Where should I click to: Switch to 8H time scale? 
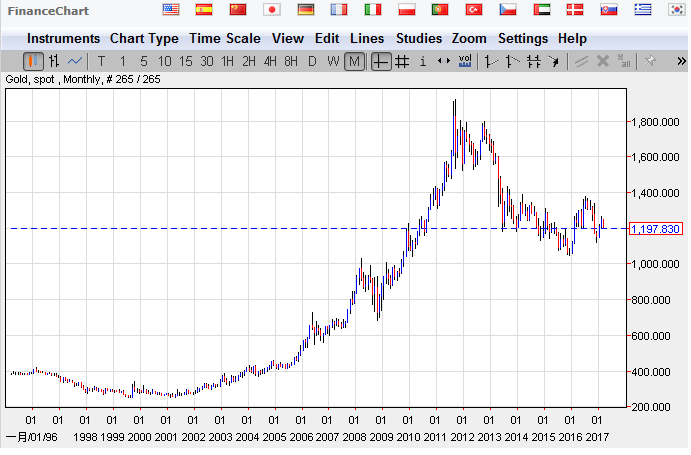pos(291,61)
